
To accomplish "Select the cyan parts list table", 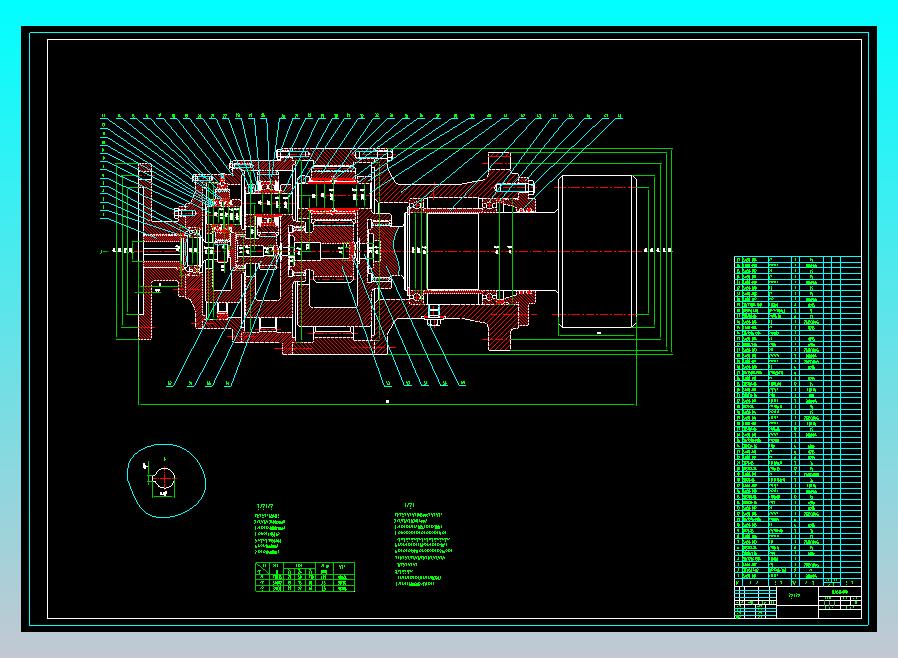I will tap(797, 417).
